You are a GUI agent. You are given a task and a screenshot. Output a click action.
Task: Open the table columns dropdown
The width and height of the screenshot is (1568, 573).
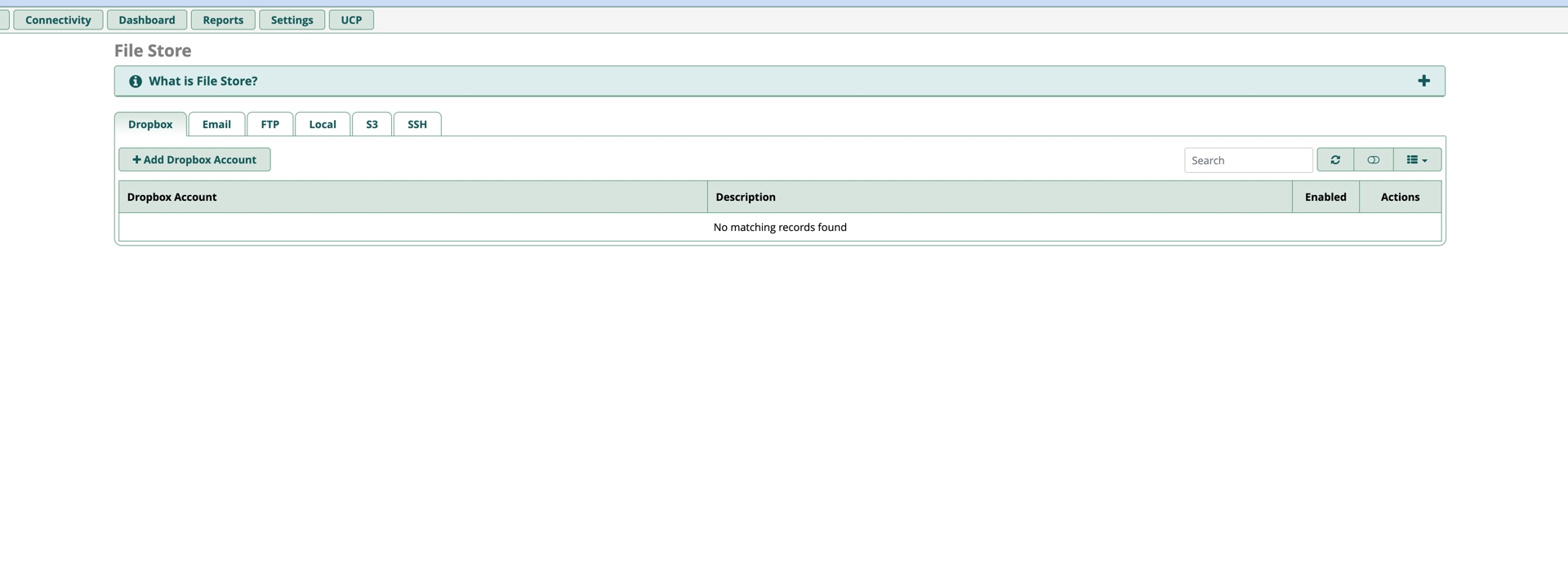coord(1417,160)
